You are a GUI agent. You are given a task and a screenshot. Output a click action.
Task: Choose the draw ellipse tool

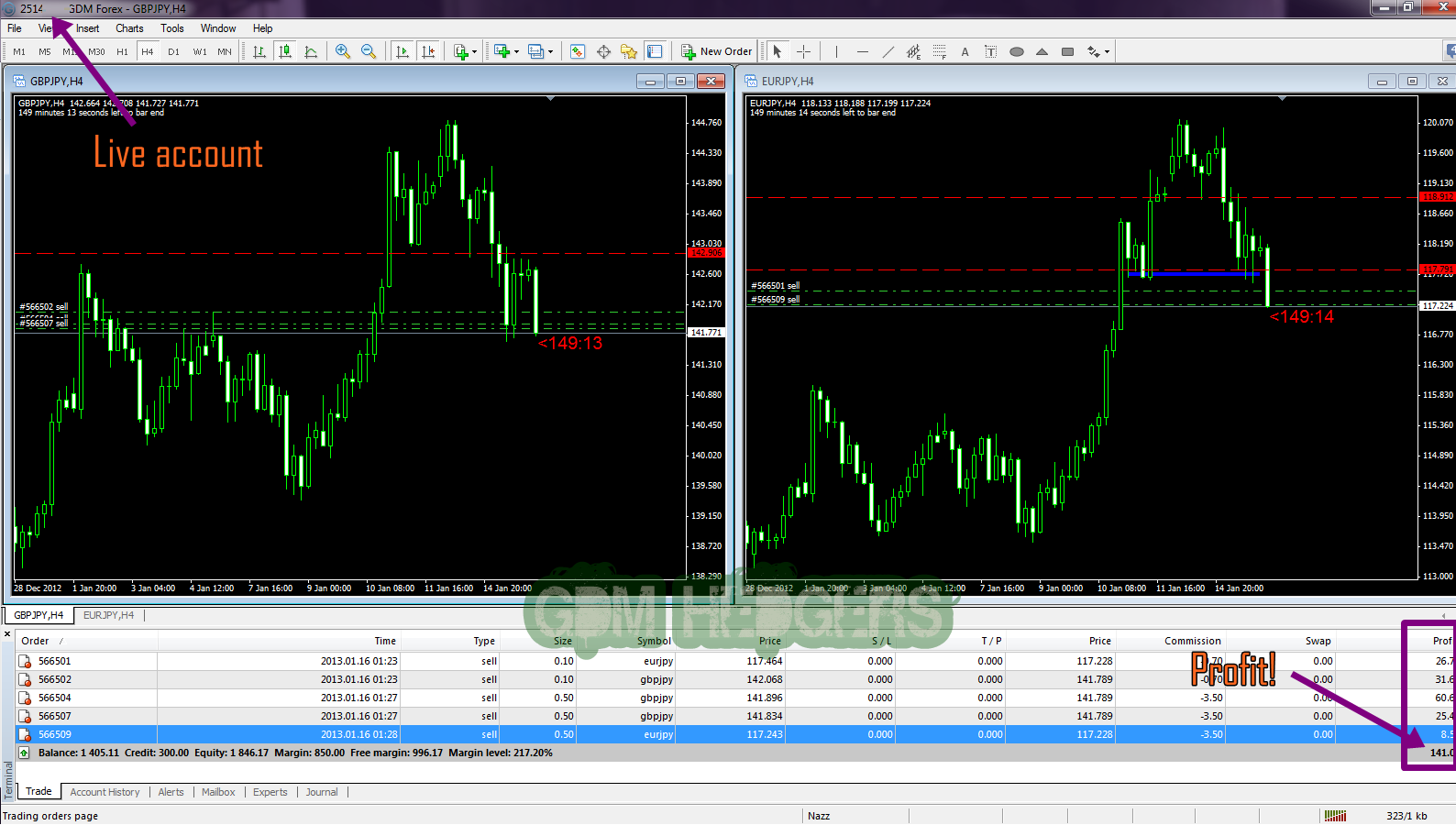[x=1016, y=51]
